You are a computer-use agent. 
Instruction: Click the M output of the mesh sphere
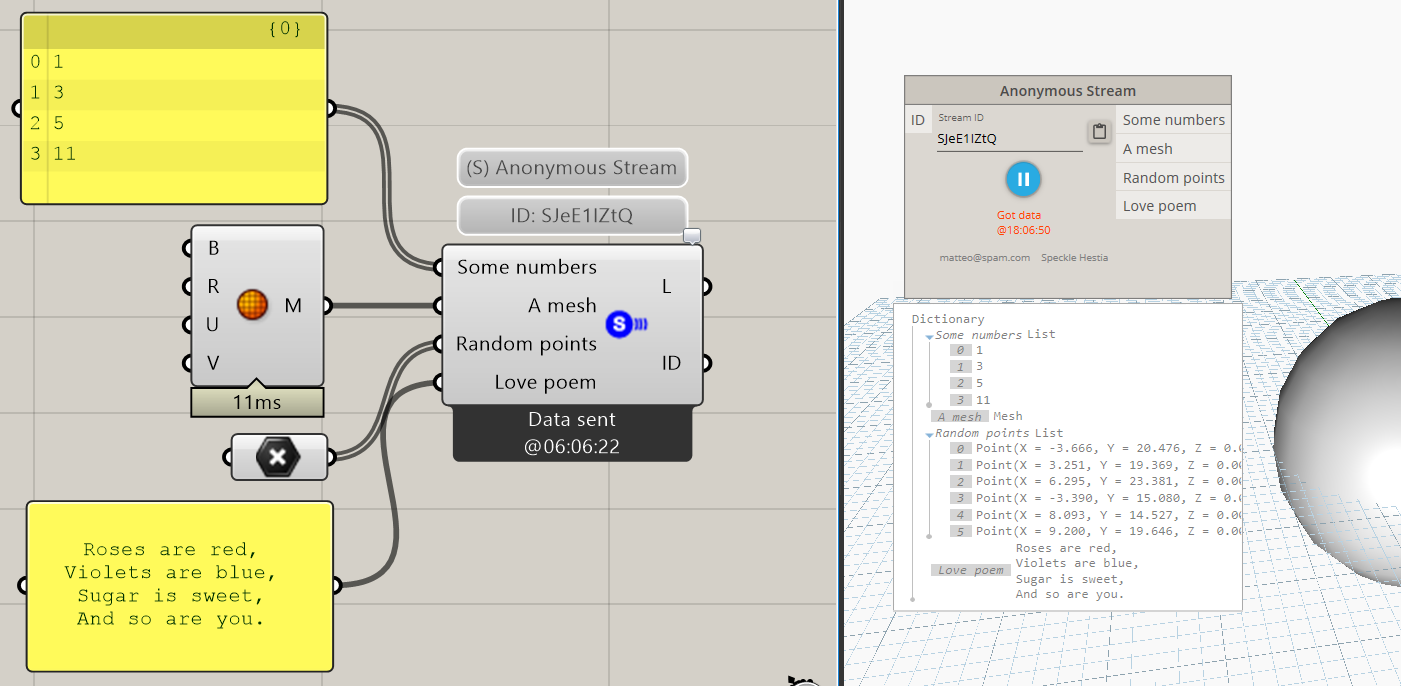293,305
